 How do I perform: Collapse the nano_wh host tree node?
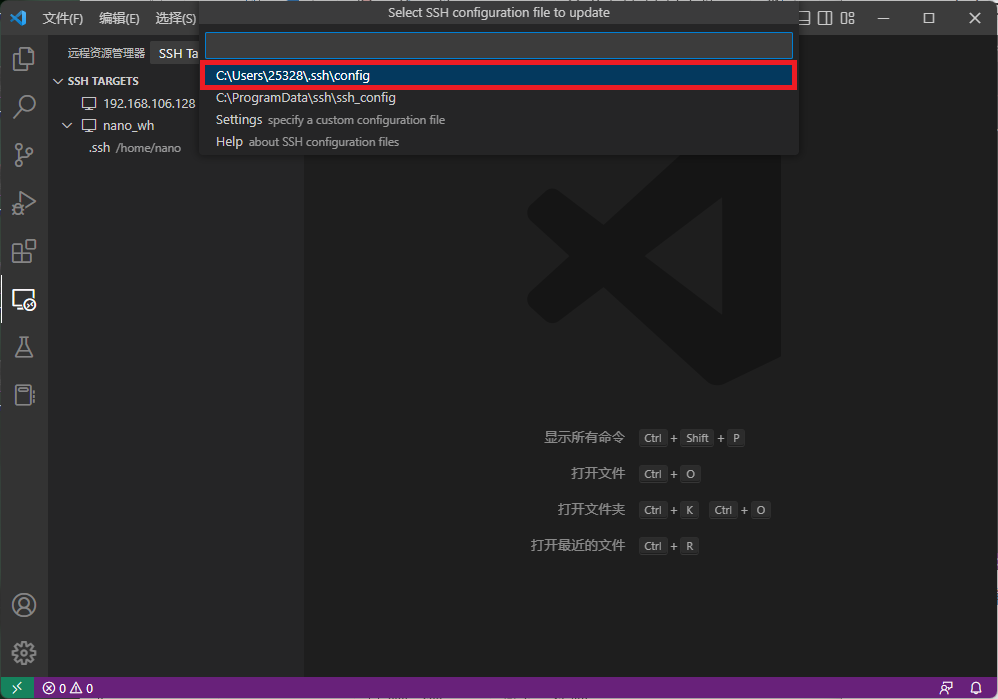[x=67, y=126]
